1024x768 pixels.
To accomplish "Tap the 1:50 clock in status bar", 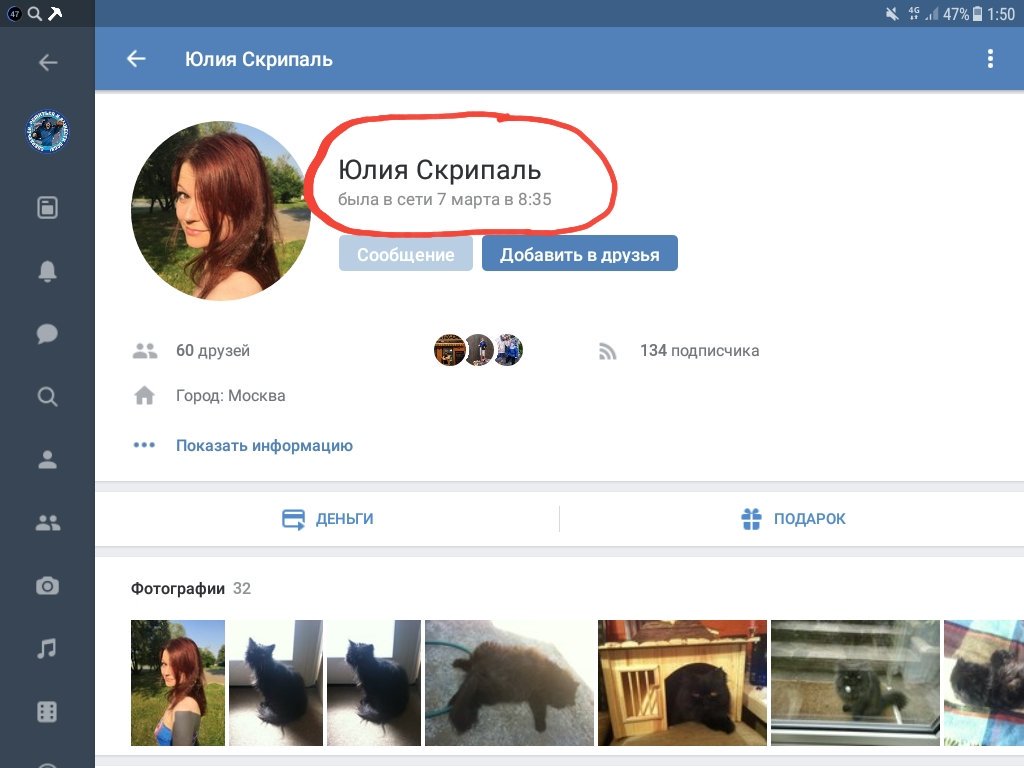I will tap(1000, 14).
